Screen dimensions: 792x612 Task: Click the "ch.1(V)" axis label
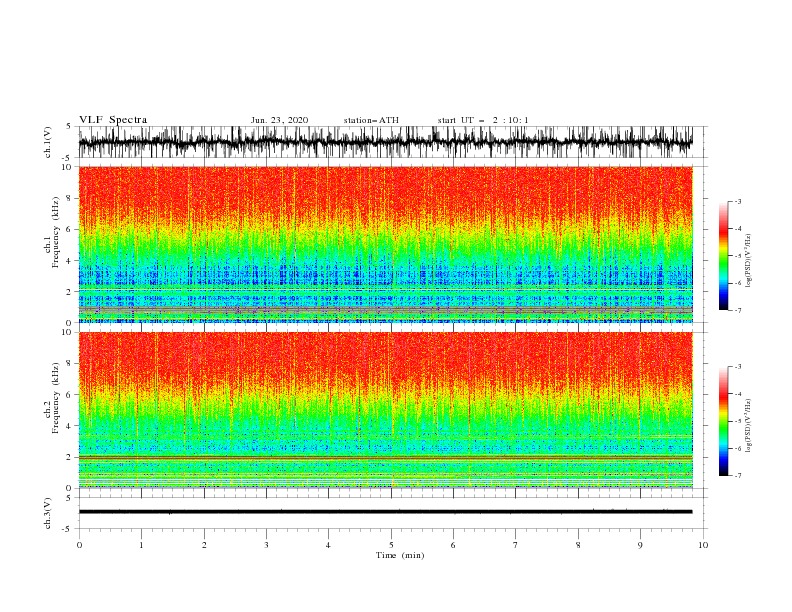pos(48,142)
